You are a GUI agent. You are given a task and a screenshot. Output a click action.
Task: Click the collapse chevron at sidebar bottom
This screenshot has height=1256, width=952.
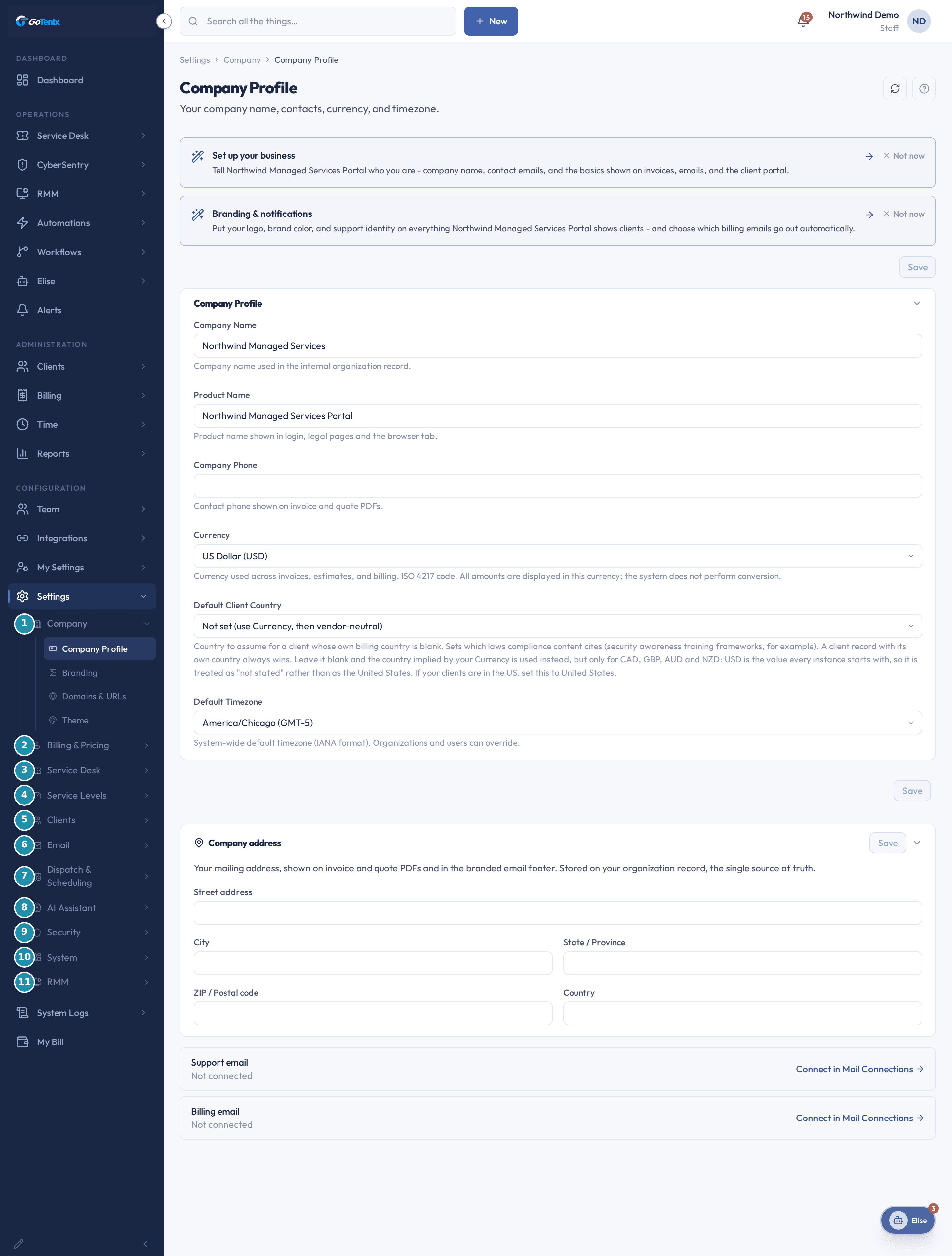coord(145,1244)
